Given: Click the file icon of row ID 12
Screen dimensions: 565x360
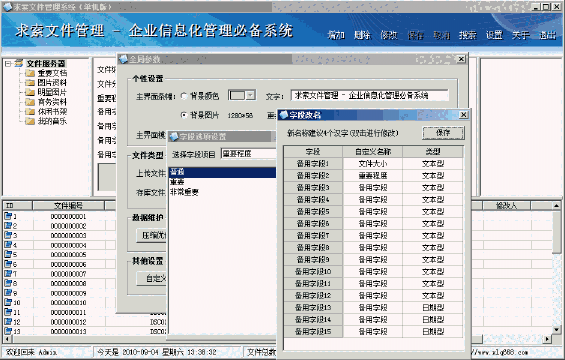Looking at the screenshot, I should tap(8, 321).
